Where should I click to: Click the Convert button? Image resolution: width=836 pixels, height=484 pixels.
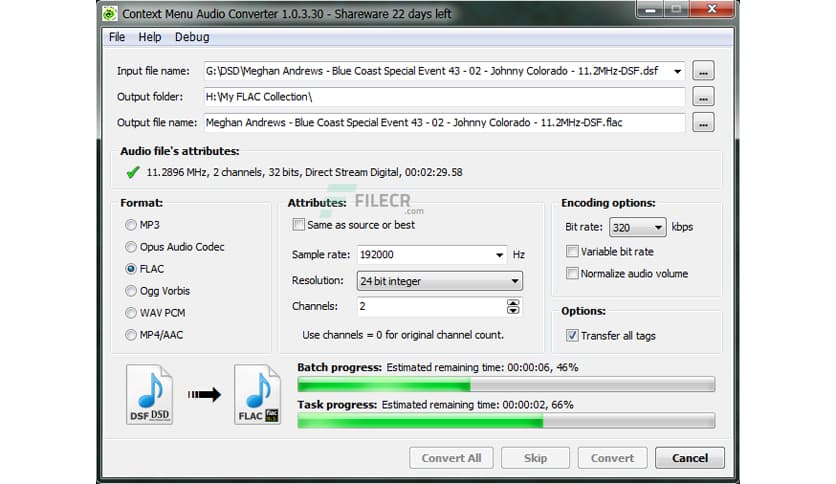613,458
